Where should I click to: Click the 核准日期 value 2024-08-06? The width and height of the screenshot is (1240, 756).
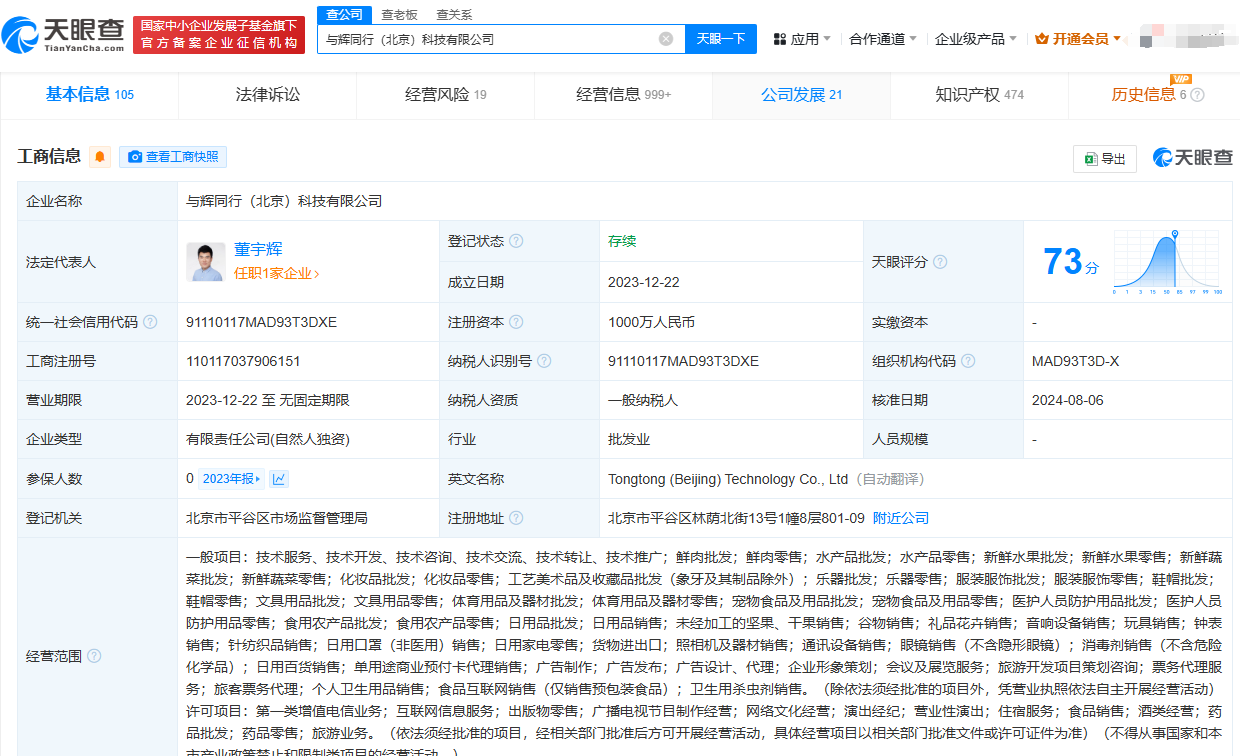[1068, 400]
